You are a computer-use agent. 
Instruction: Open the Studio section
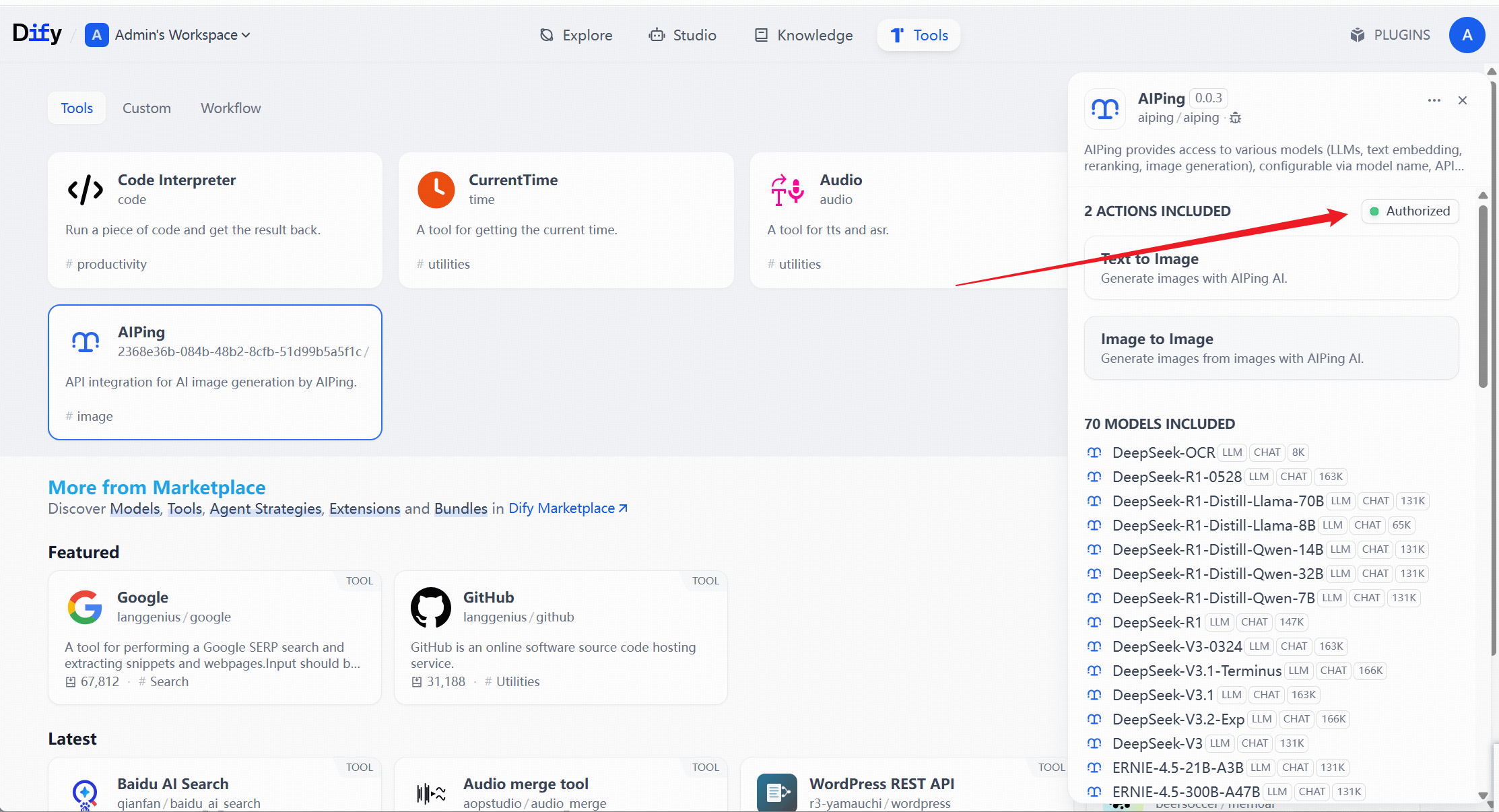(683, 35)
